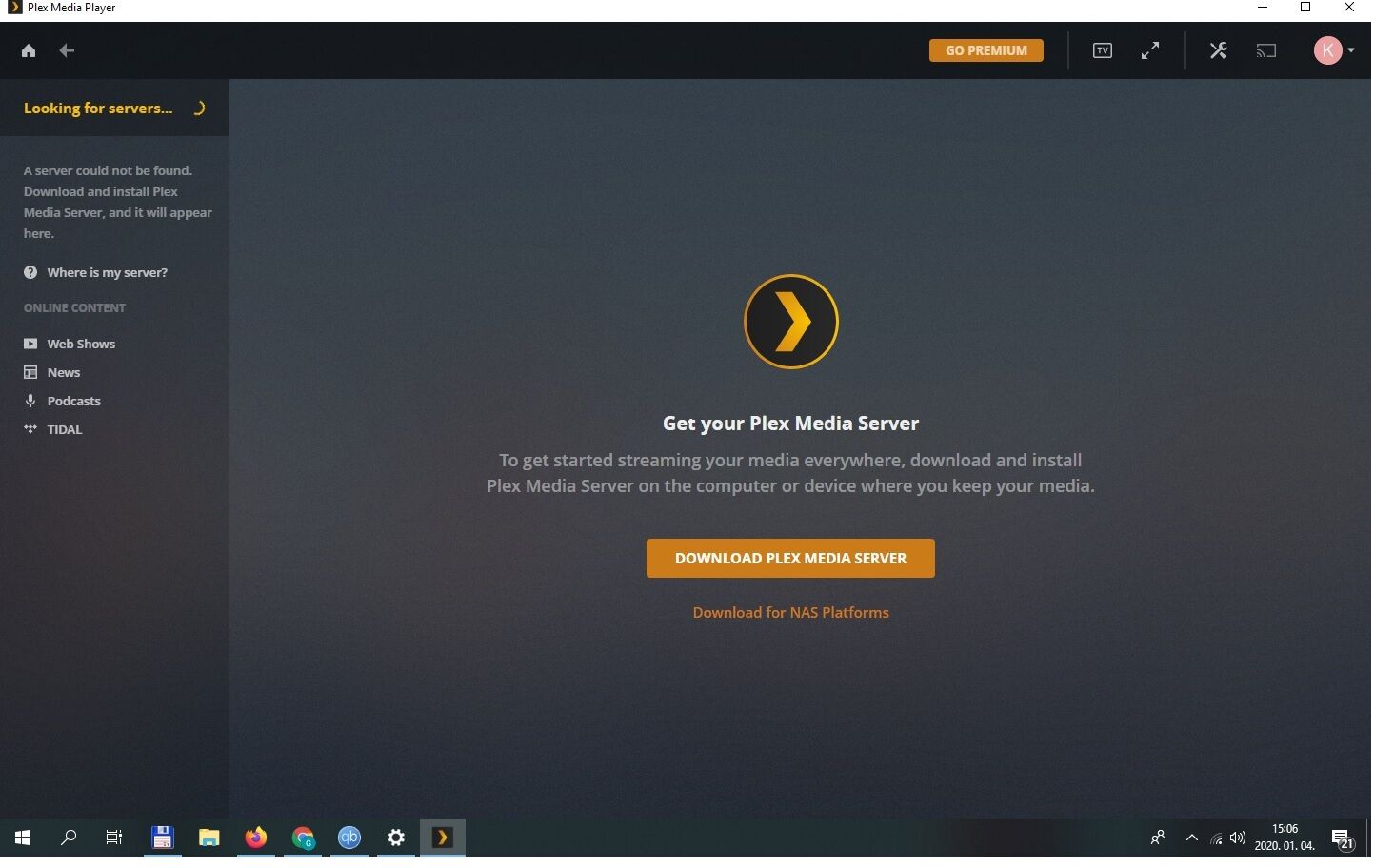The image size is (1375, 868).
Task: Click the Web Shows play icon
Action: [30, 345]
